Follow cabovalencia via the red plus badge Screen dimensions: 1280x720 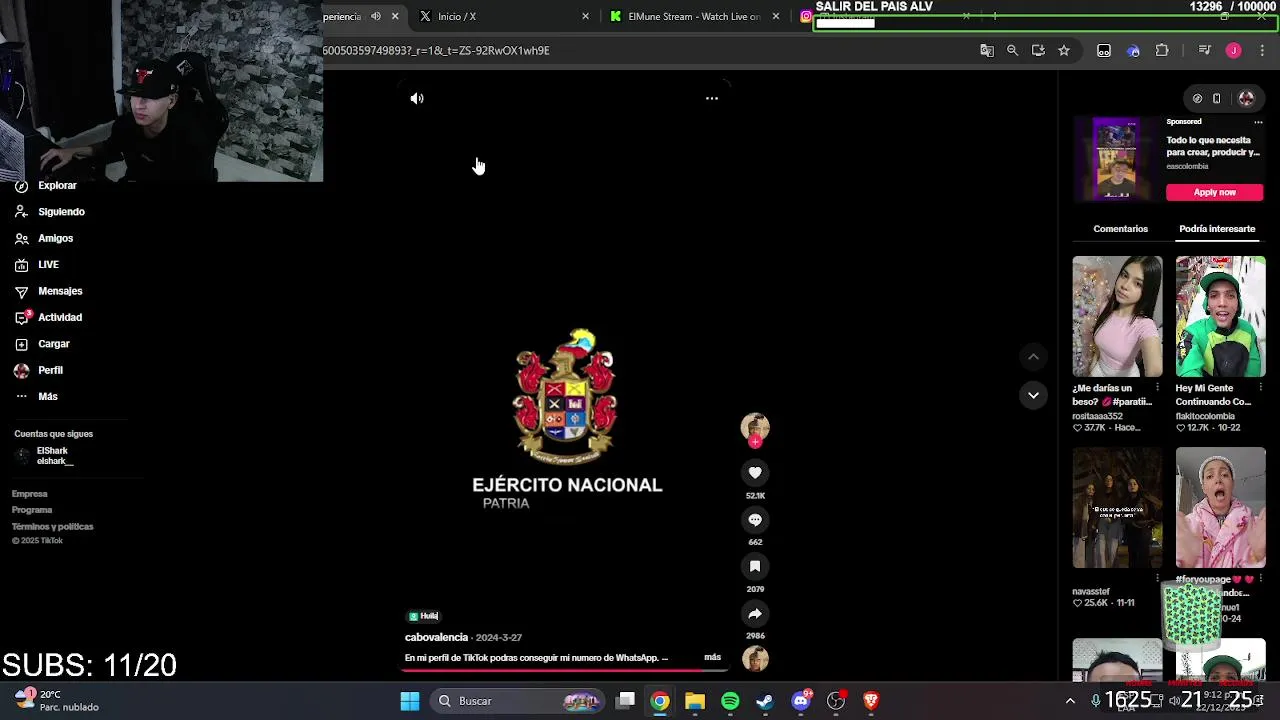click(x=755, y=441)
